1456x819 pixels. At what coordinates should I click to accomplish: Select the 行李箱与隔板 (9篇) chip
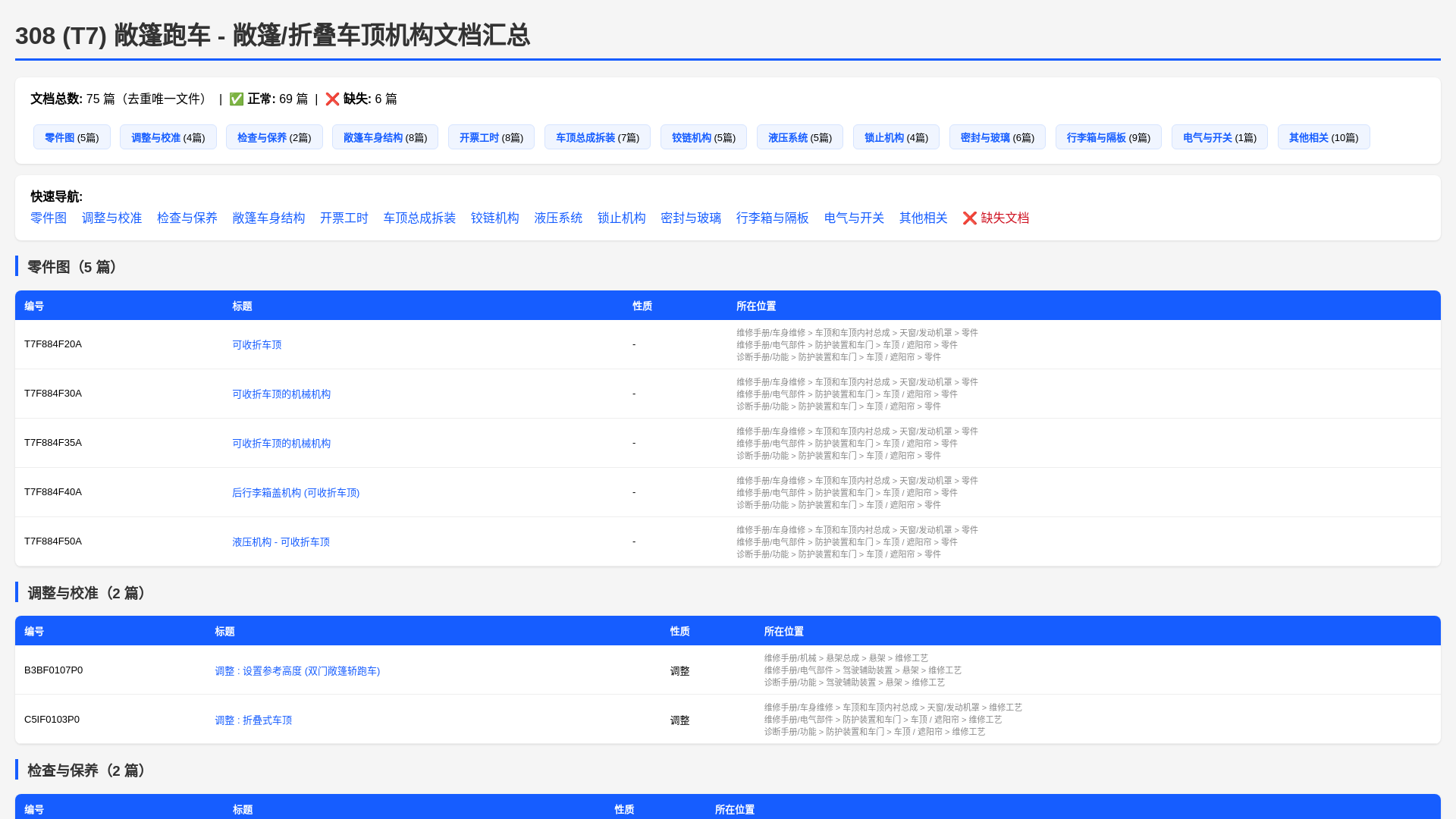pos(1109,137)
